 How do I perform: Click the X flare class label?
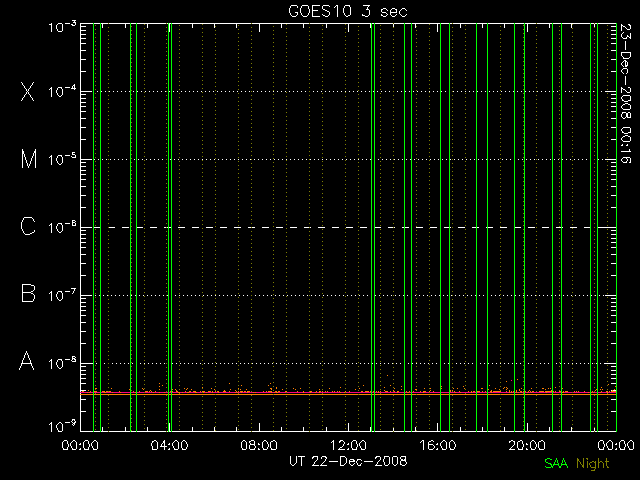click(27, 91)
